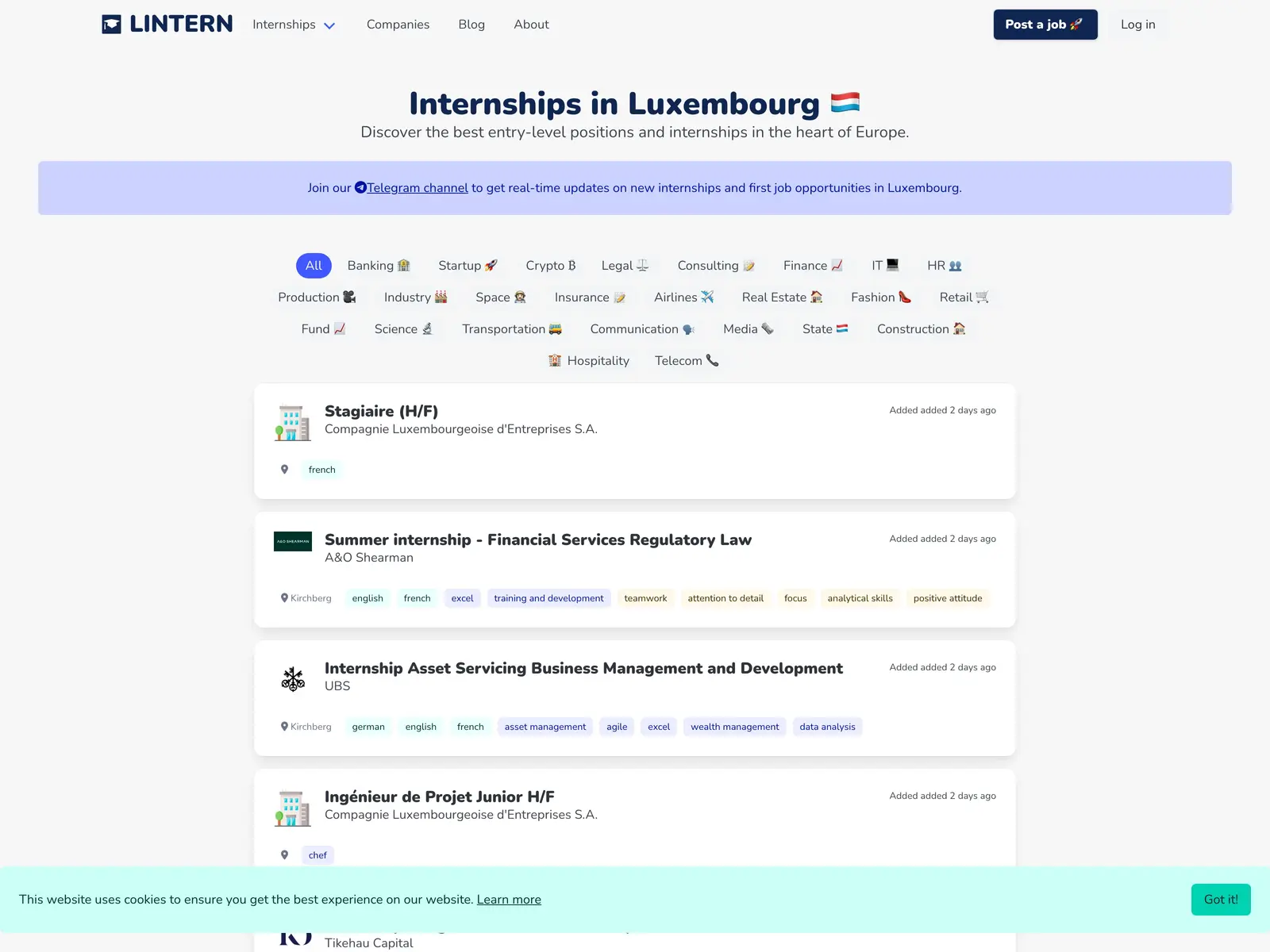Select the Fund category filter
1270x952 pixels.
[323, 329]
